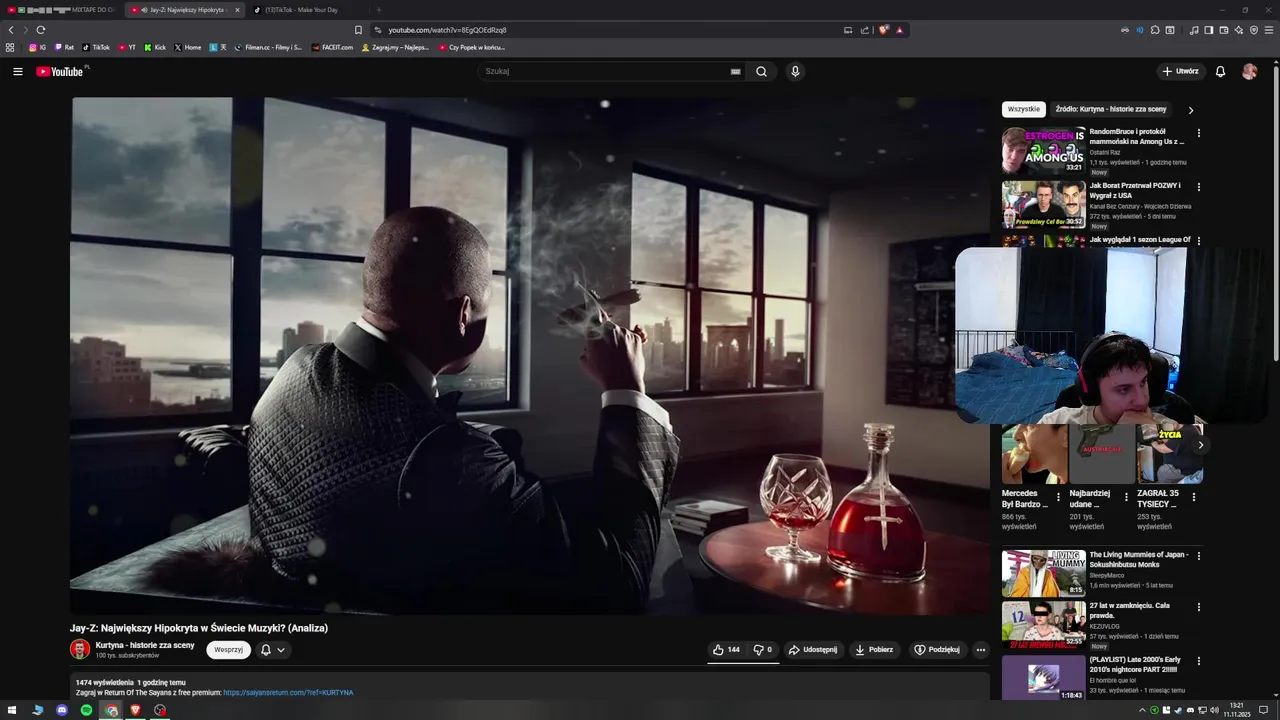The image size is (1280, 720).
Task: Open the Filman.cc bookmark
Action: click(268, 47)
